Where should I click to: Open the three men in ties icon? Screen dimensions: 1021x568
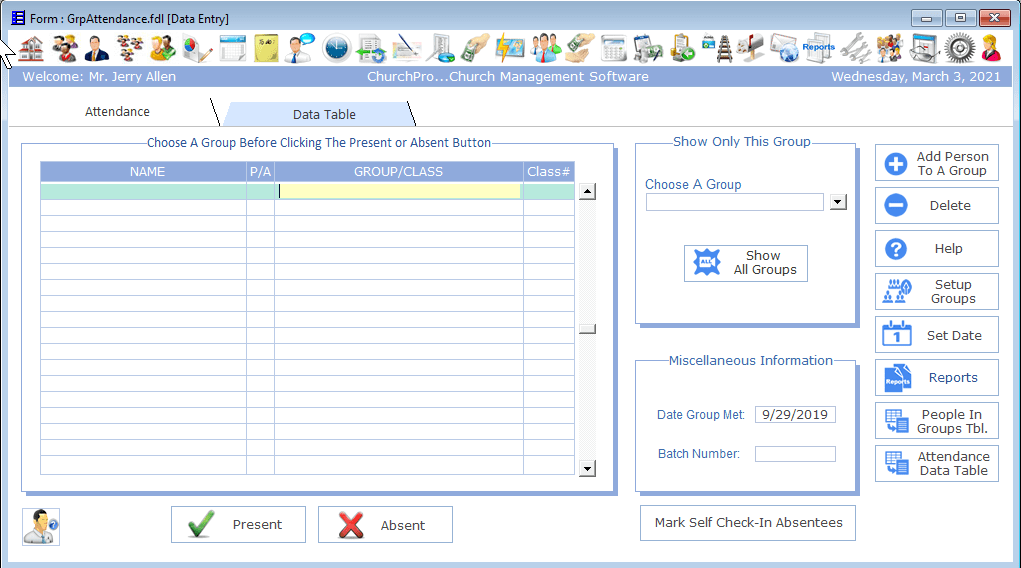pos(546,49)
